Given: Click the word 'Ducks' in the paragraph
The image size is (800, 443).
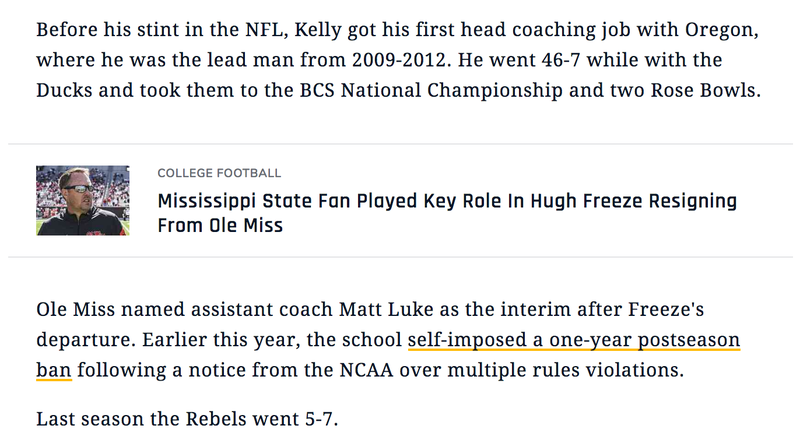Looking at the screenshot, I should point(64,90).
